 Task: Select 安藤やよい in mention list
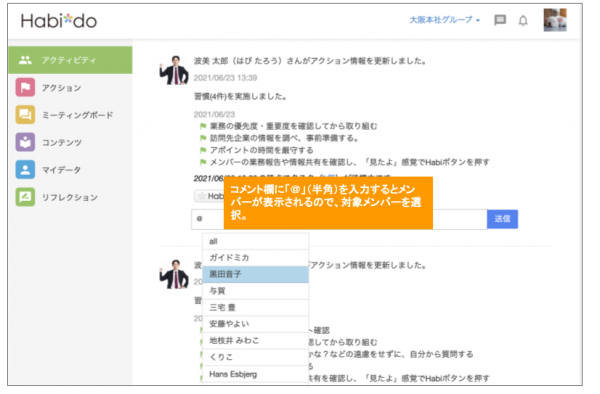pyautogui.click(x=255, y=324)
